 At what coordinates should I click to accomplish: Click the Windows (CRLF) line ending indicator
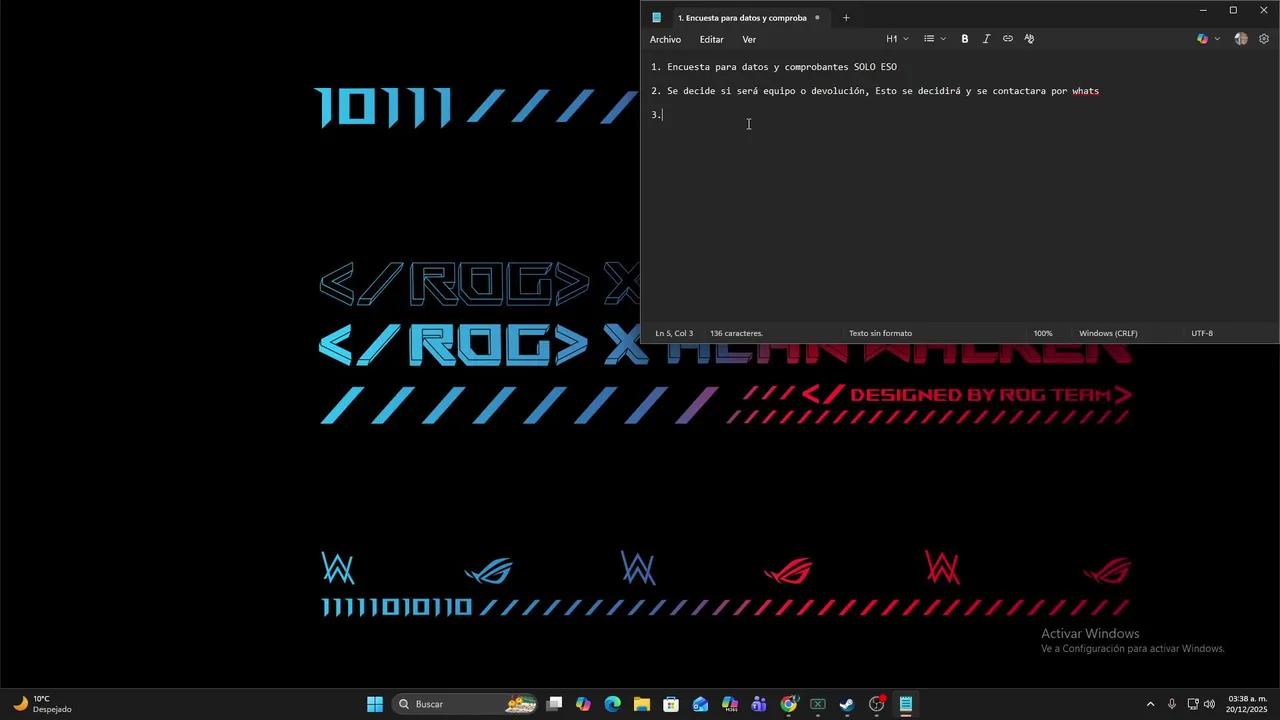point(1108,333)
